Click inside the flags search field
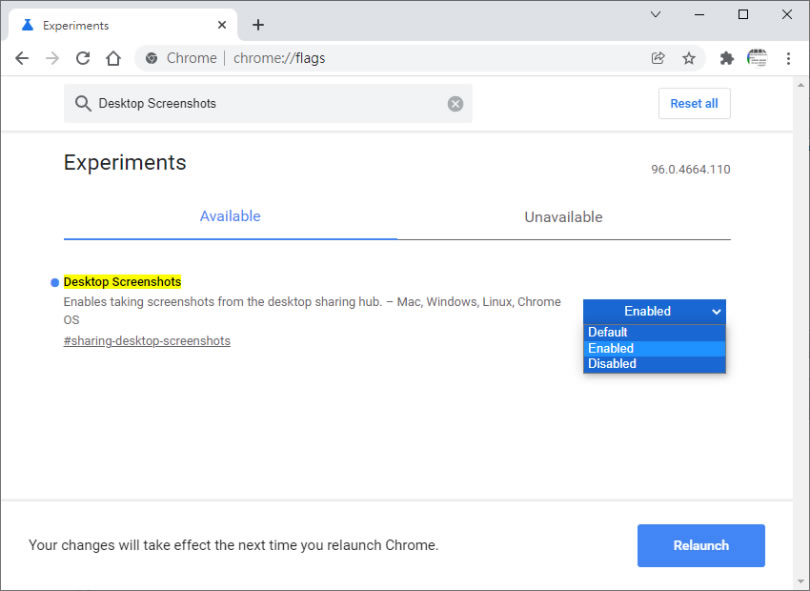The image size is (810, 591). [x=250, y=103]
